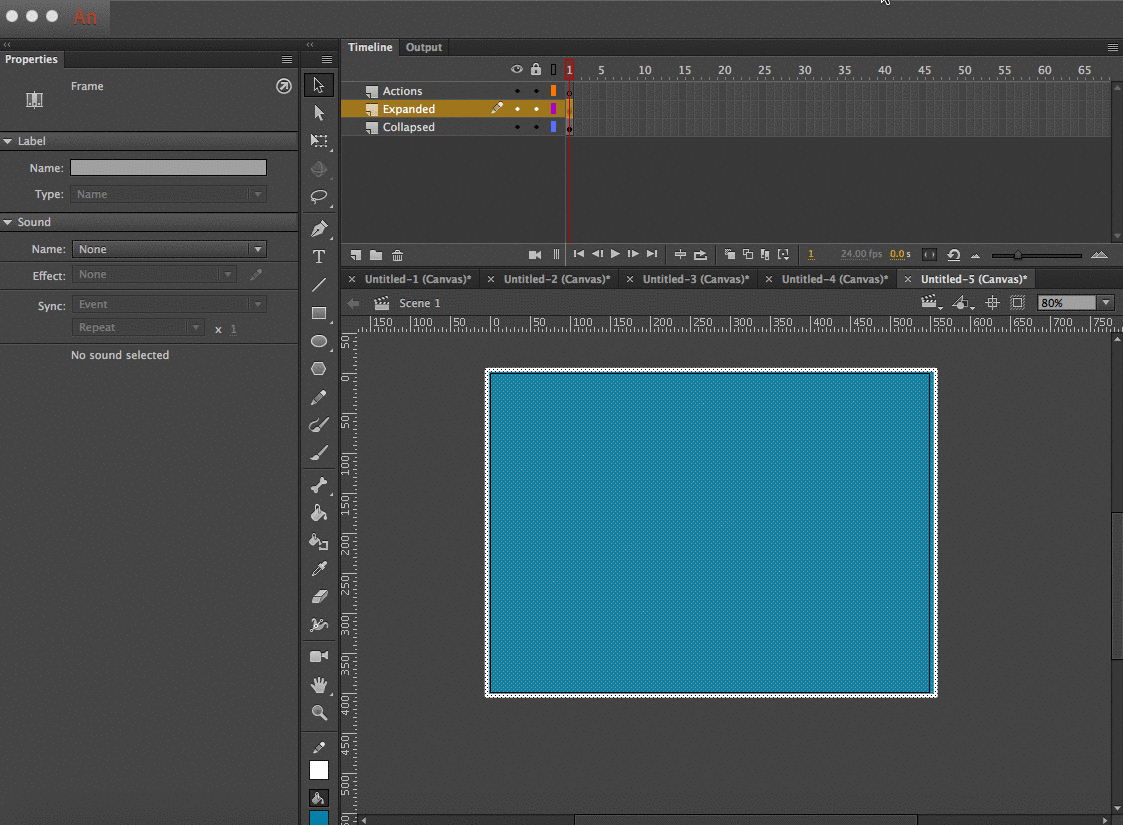Select the Rectangle tool
This screenshot has width=1123, height=825.
point(319,313)
